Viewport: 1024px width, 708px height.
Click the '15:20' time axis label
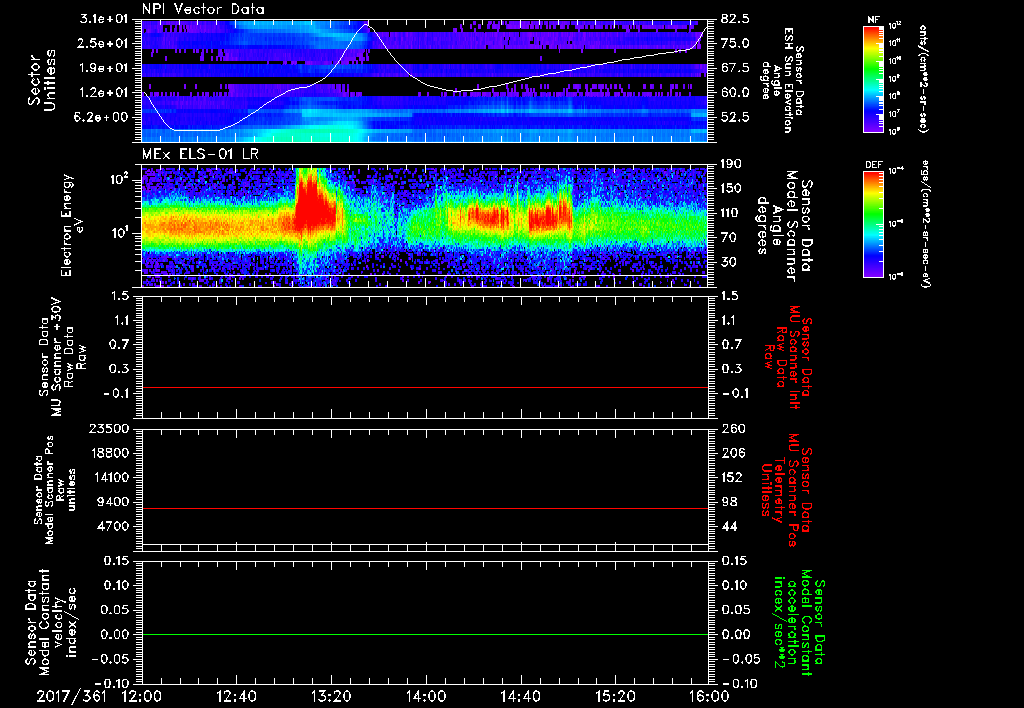(615, 696)
